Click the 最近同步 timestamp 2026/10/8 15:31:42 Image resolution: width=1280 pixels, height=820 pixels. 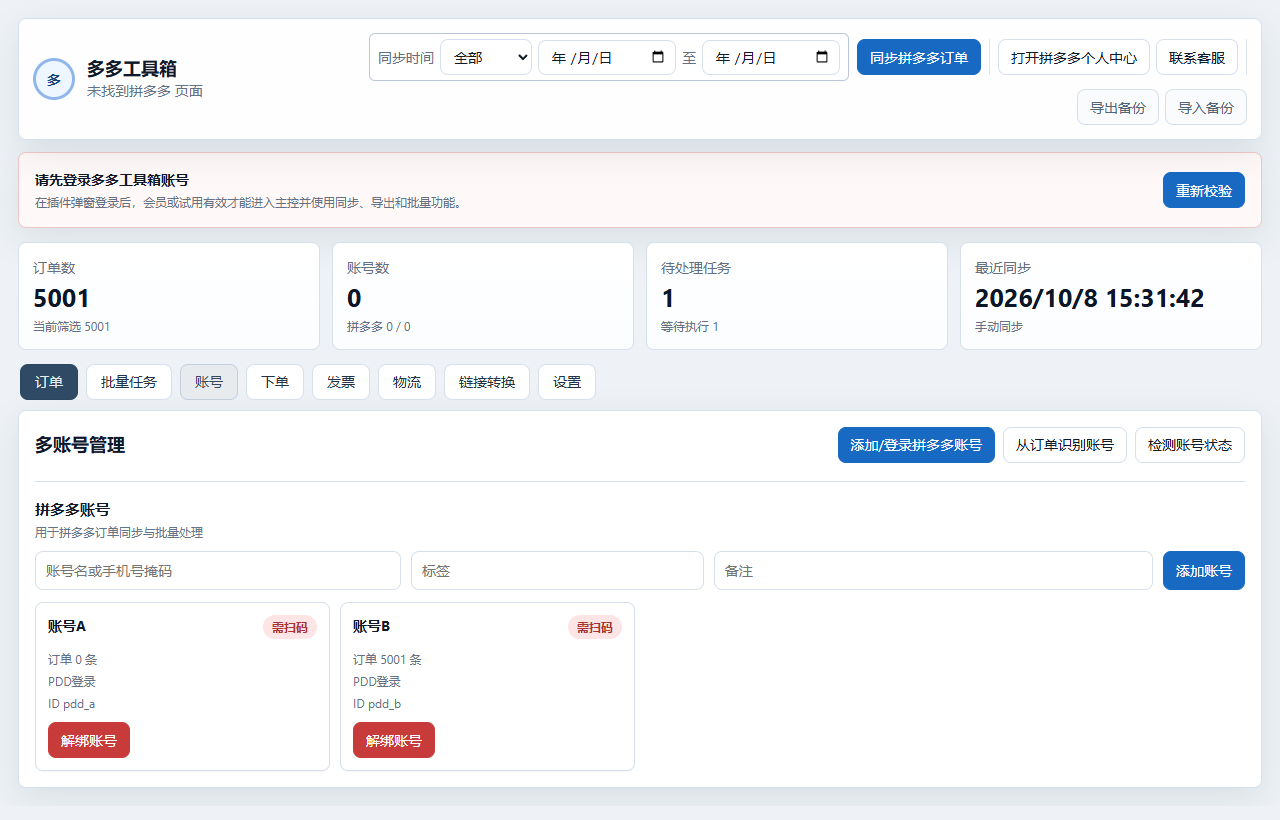pyautogui.click(x=1089, y=298)
